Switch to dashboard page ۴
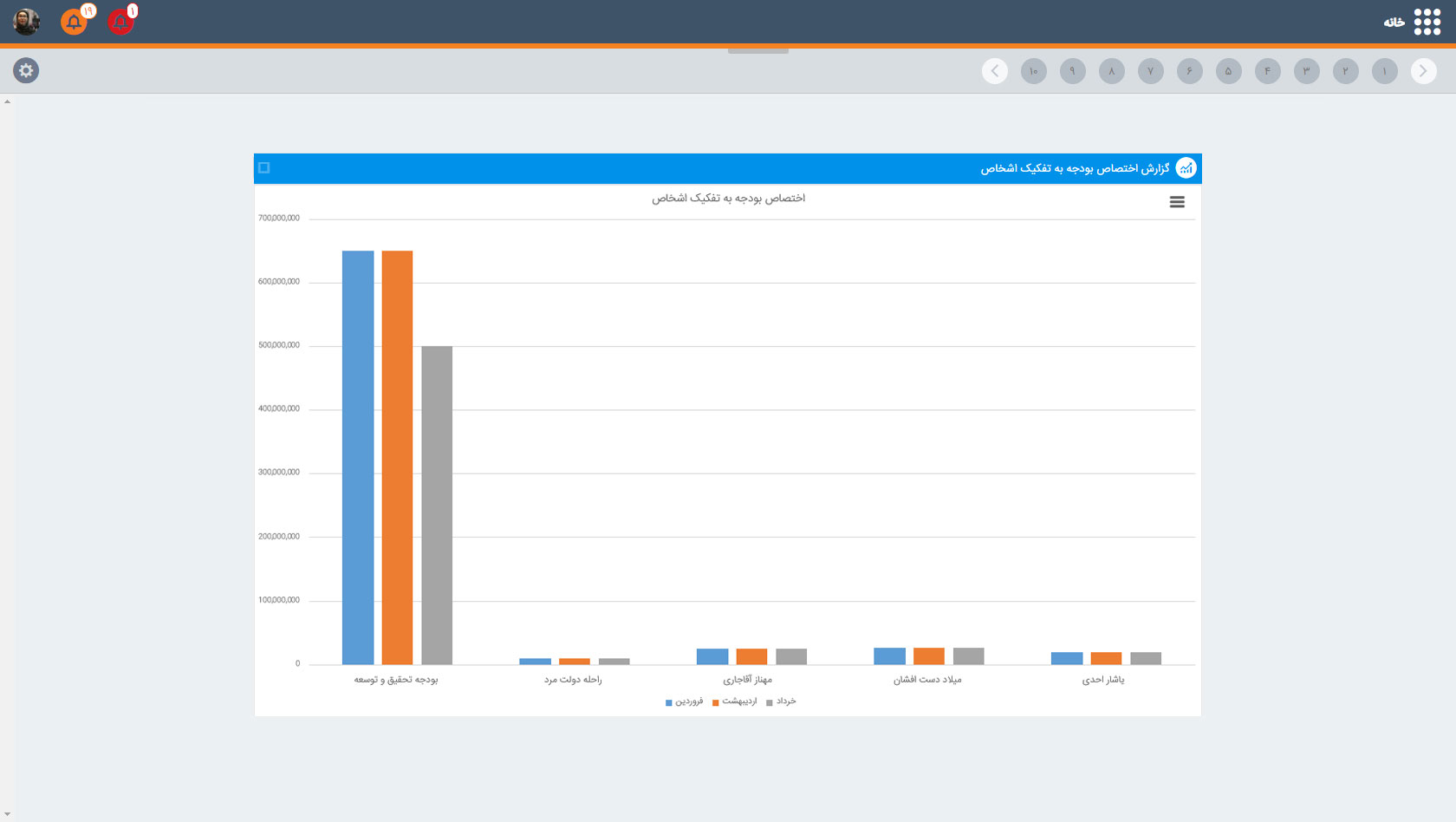The width and height of the screenshot is (1456, 822). pyautogui.click(x=1267, y=71)
